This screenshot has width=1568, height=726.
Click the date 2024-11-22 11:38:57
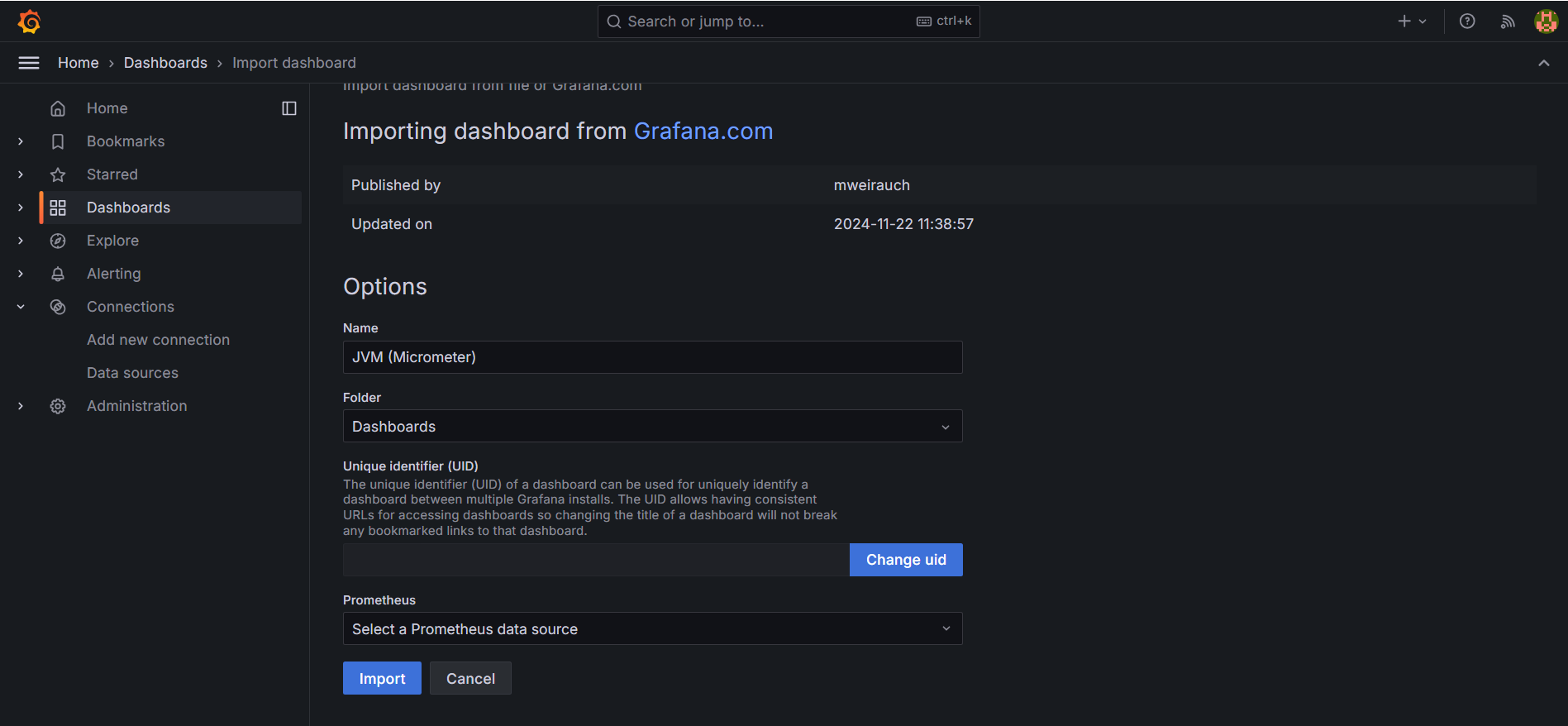coord(903,224)
